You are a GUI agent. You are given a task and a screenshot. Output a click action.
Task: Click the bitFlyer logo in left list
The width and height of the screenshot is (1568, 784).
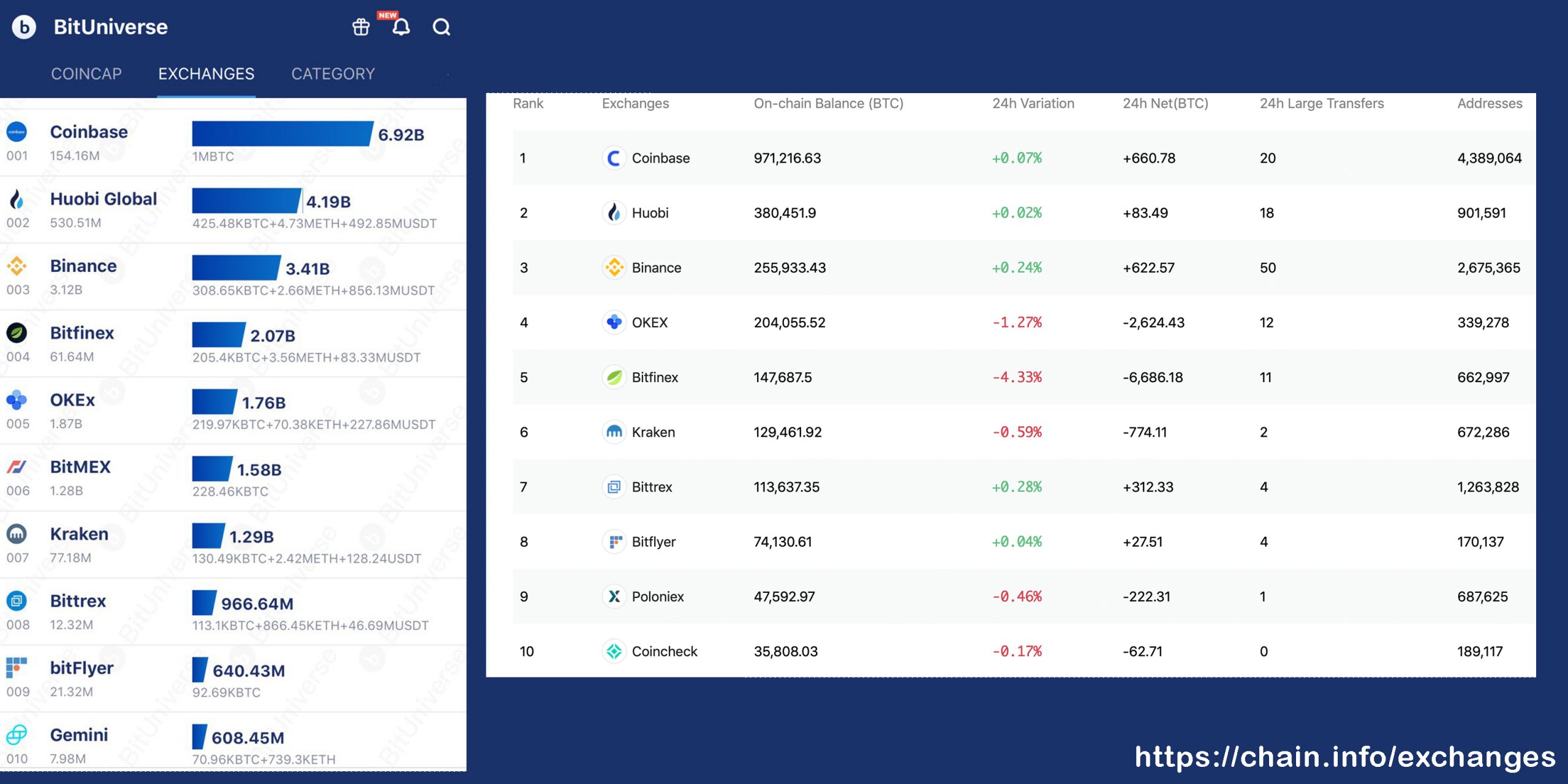pyautogui.click(x=17, y=668)
